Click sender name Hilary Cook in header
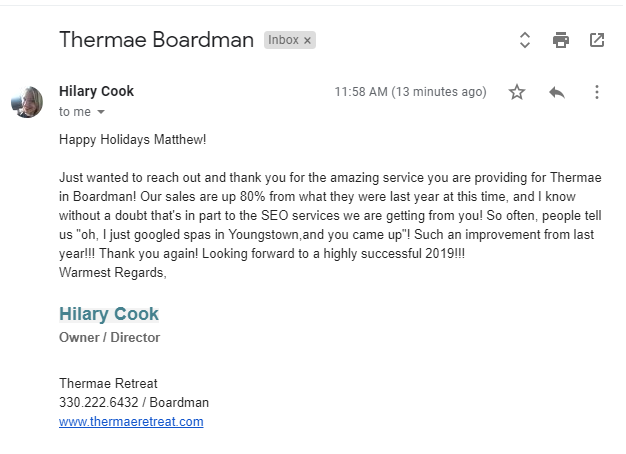626x454 pixels. (x=96, y=91)
